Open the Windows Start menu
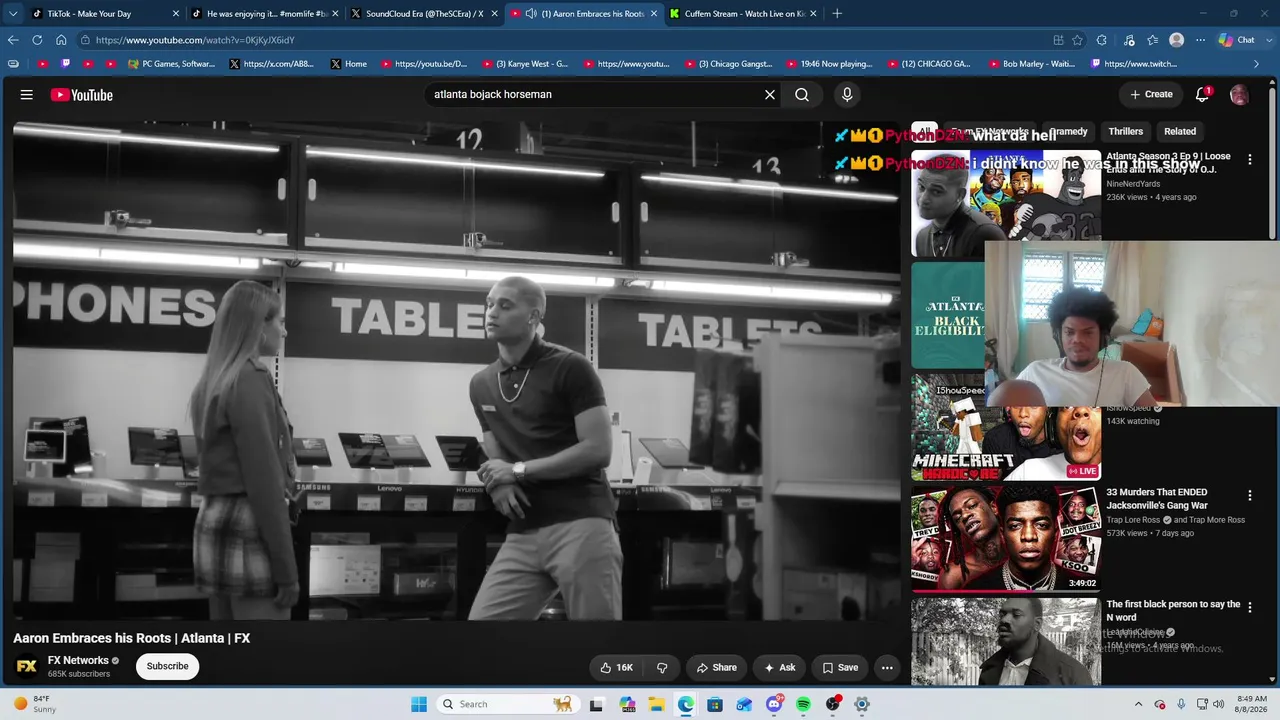Image resolution: width=1280 pixels, height=720 pixels. click(x=419, y=704)
